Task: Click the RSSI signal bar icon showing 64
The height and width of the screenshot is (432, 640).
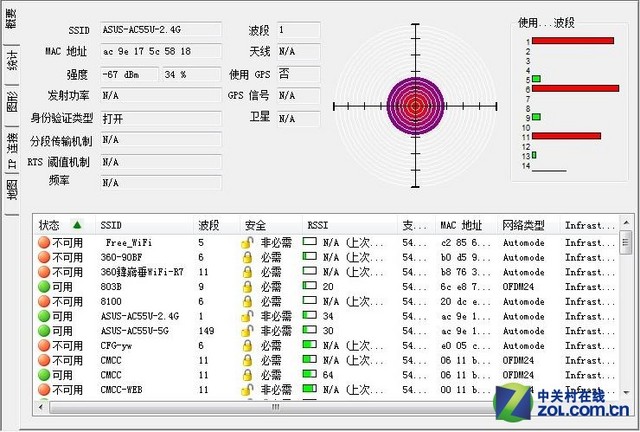Action: [309, 374]
